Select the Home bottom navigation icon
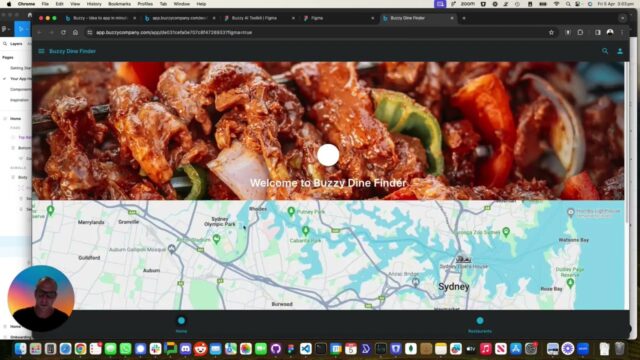The width and height of the screenshot is (640, 360). [182, 321]
